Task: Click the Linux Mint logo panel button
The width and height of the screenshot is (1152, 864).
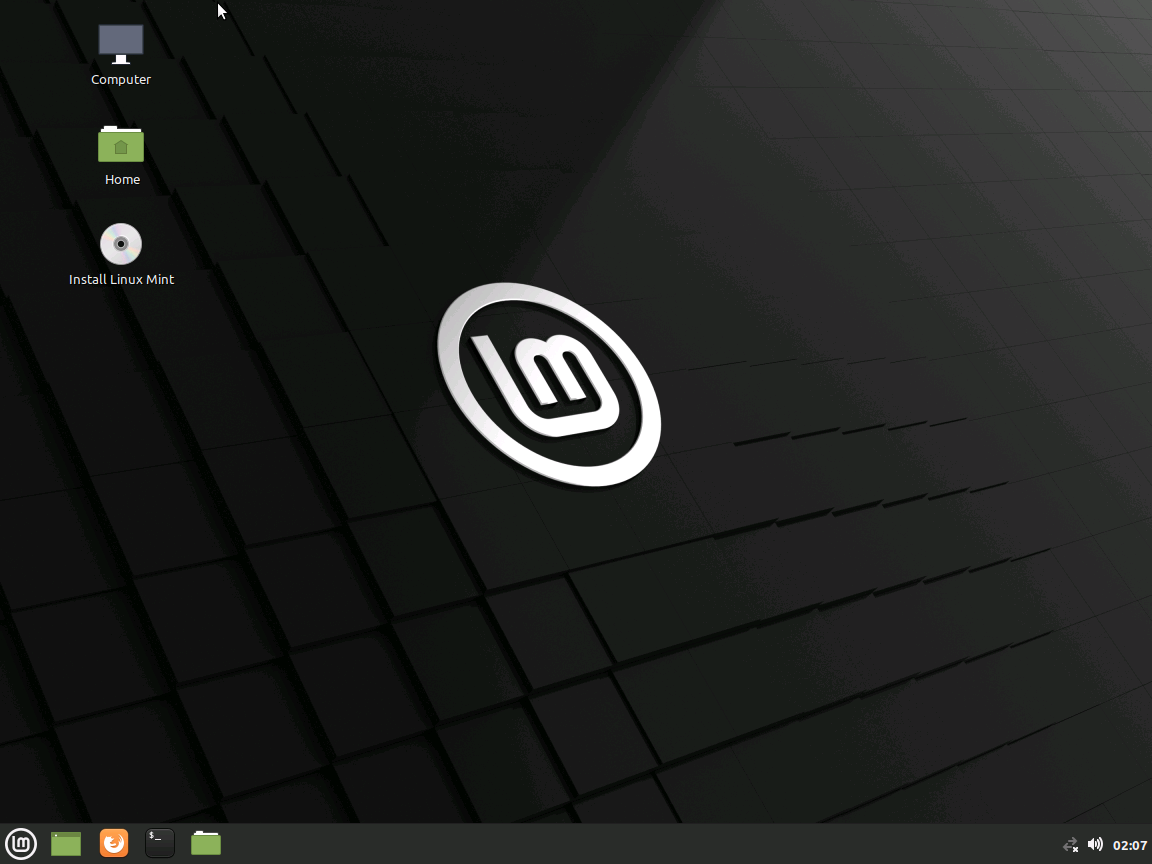Action: click(x=21, y=843)
